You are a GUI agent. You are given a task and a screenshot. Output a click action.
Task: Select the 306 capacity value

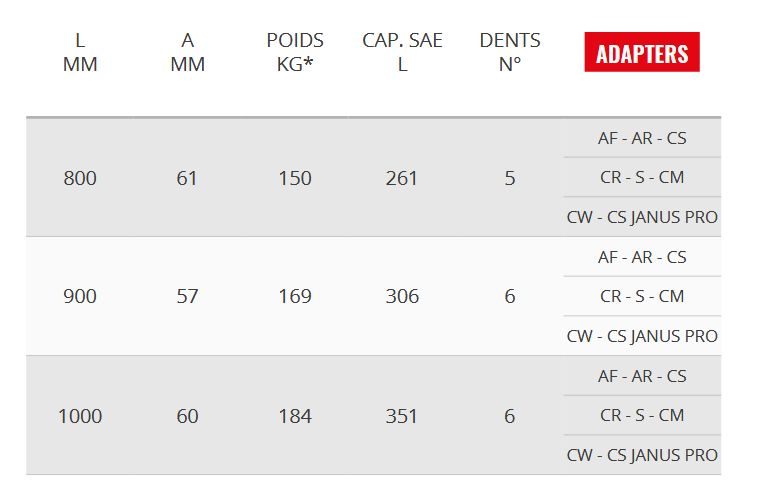[x=402, y=296]
